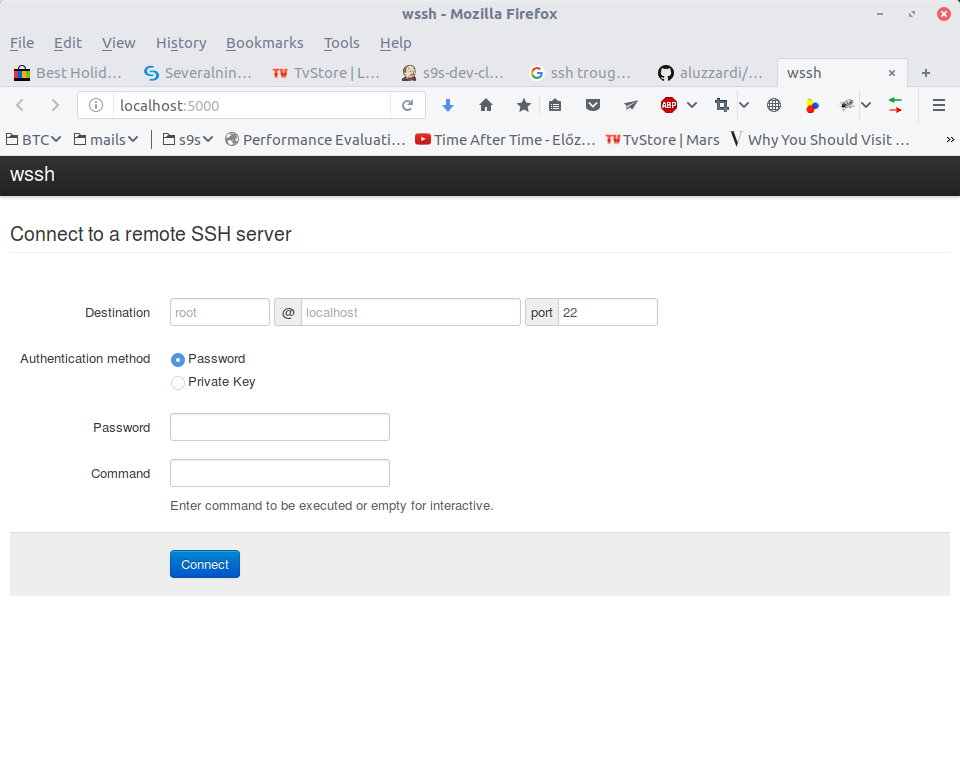
Task: Open the Tools menu
Action: (x=341, y=43)
